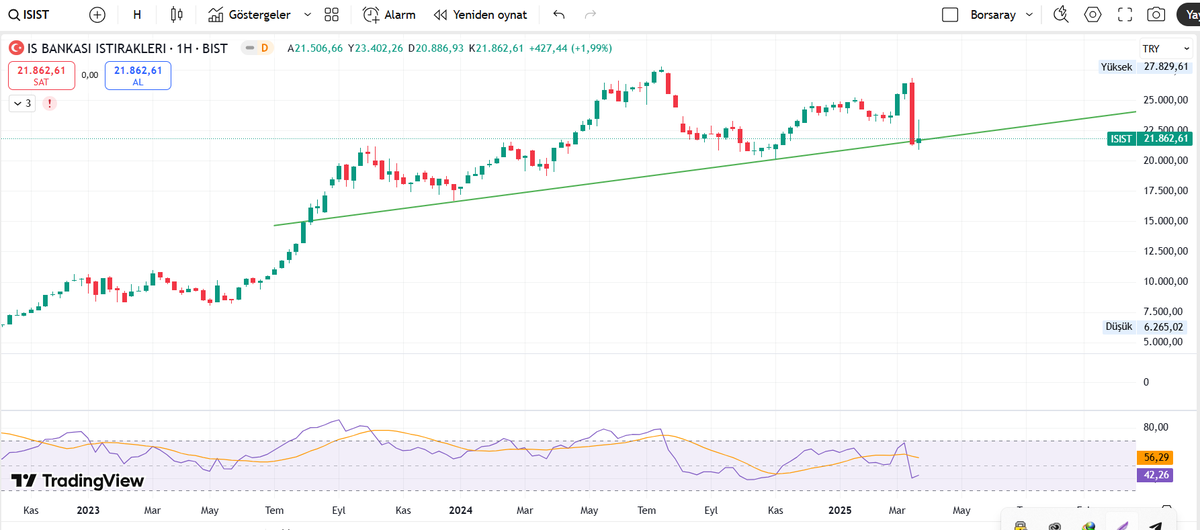Open the H timeframe interval selector

pos(136,15)
